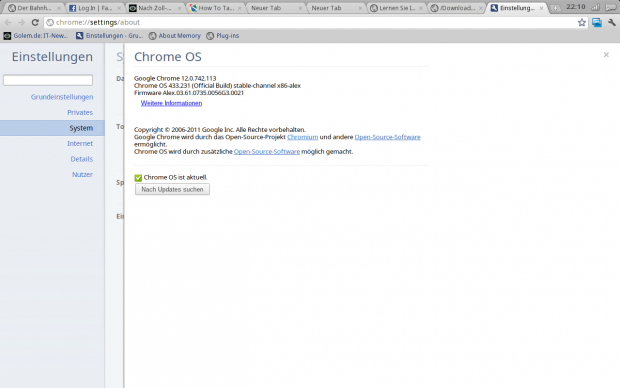This screenshot has height=388, width=620.
Task: Click the 'Copyright © 2006-2011 Google Inc.' text
Action: pos(220,130)
